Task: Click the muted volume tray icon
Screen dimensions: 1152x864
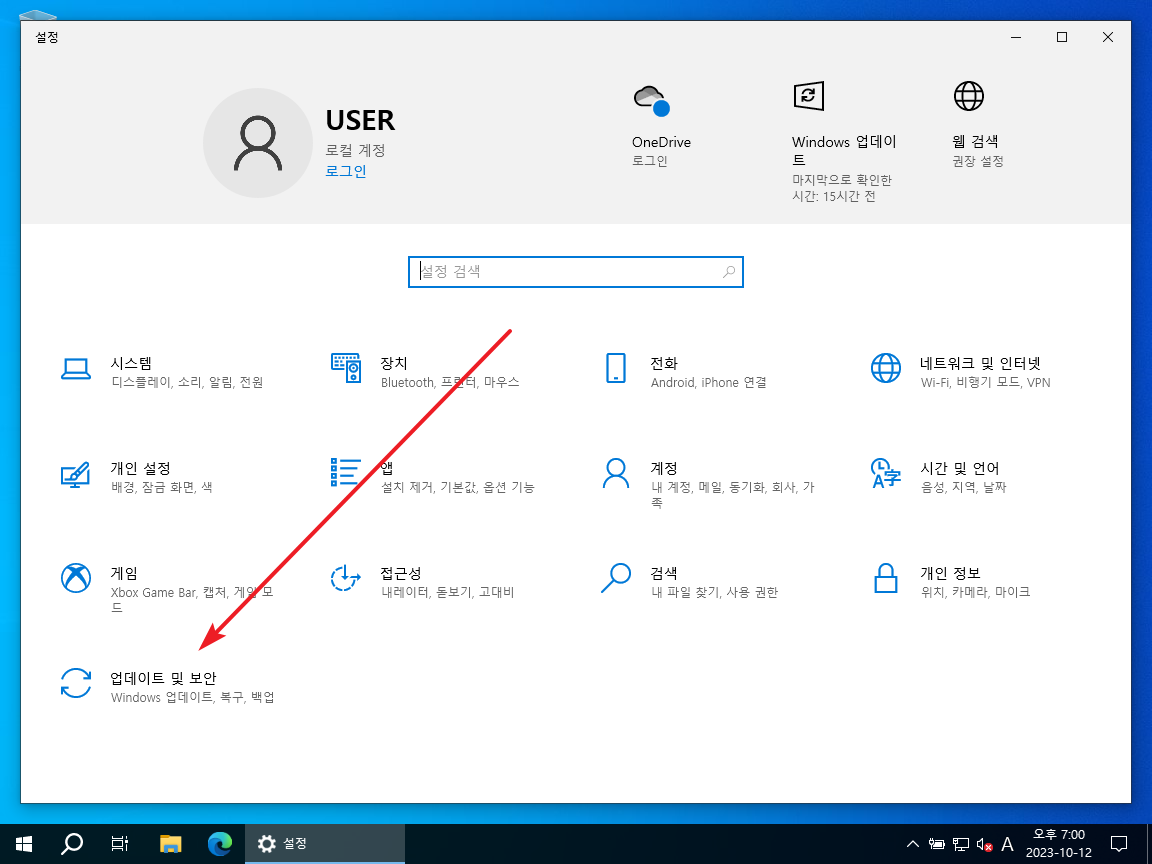Action: coord(984,844)
